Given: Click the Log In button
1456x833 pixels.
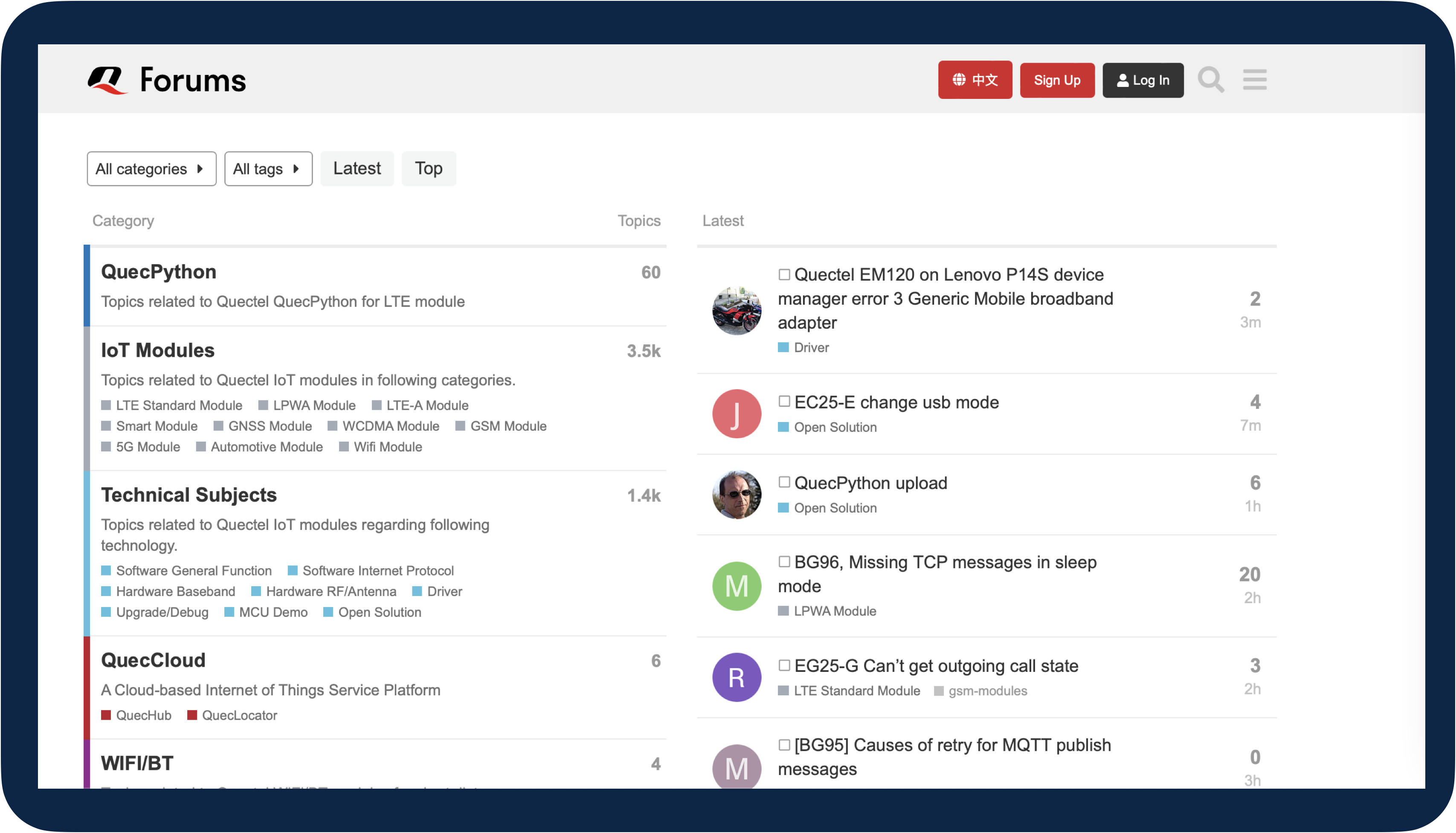Looking at the screenshot, I should [1143, 80].
